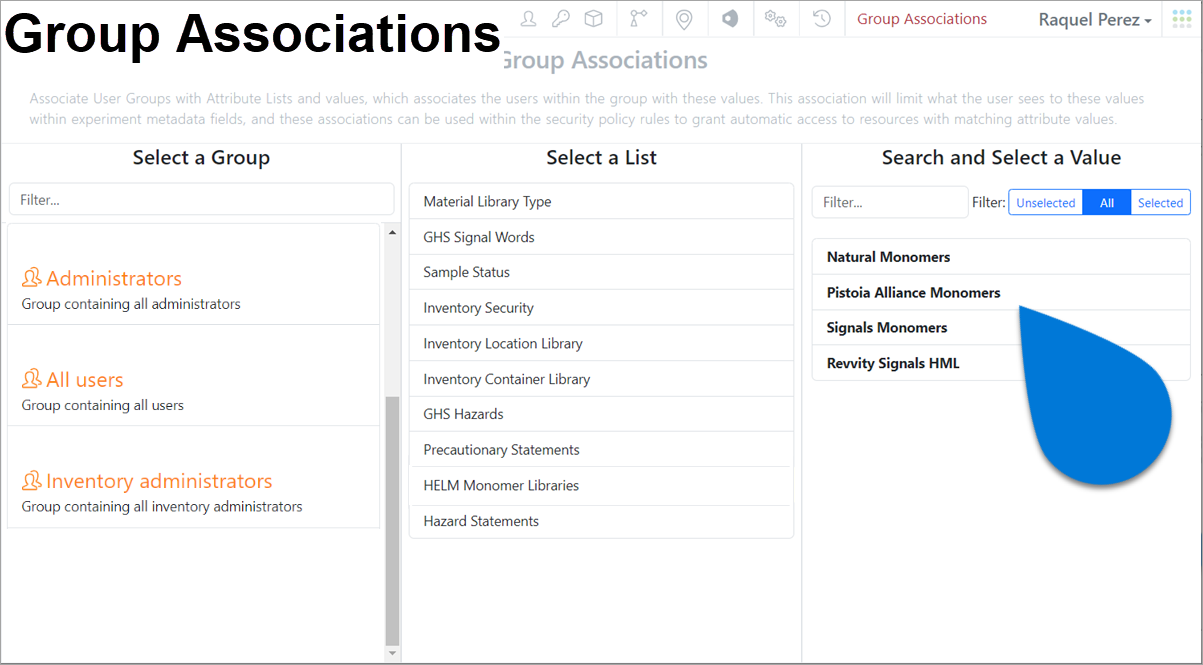Choose HELM Monomer Libraries list

coord(601,485)
